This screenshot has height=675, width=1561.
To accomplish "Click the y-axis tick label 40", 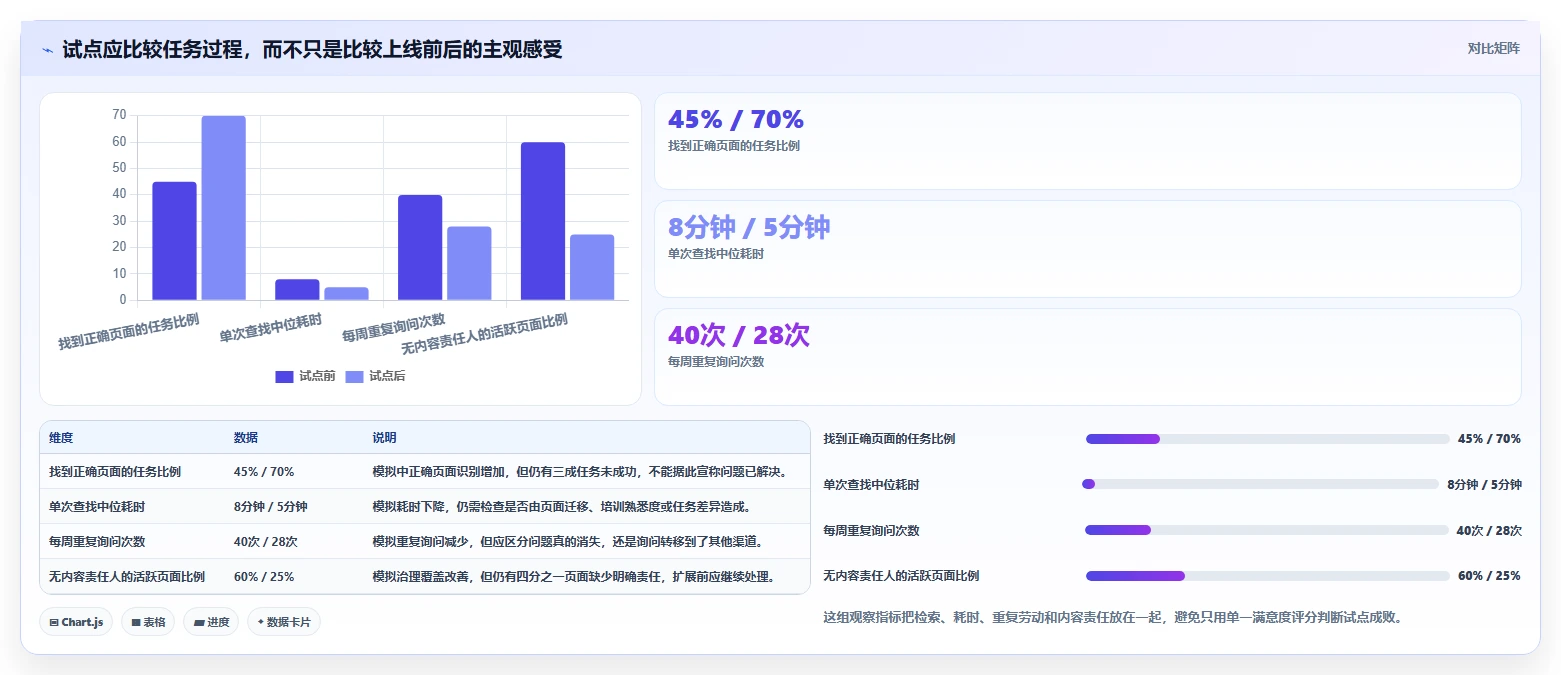I will tap(119, 194).
